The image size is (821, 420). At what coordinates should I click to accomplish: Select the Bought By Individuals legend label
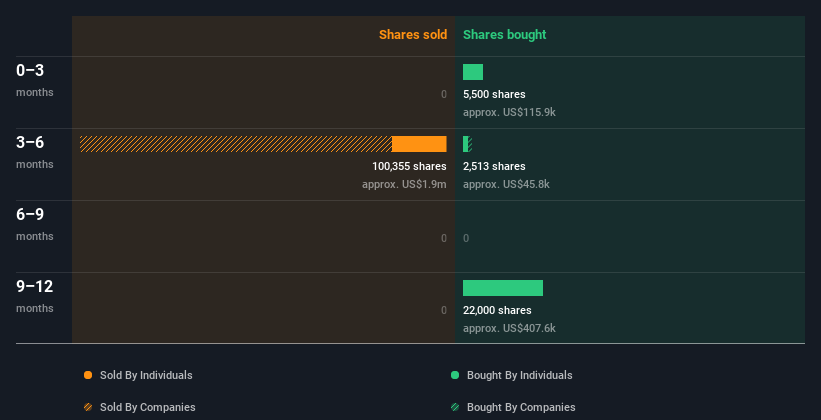(519, 375)
